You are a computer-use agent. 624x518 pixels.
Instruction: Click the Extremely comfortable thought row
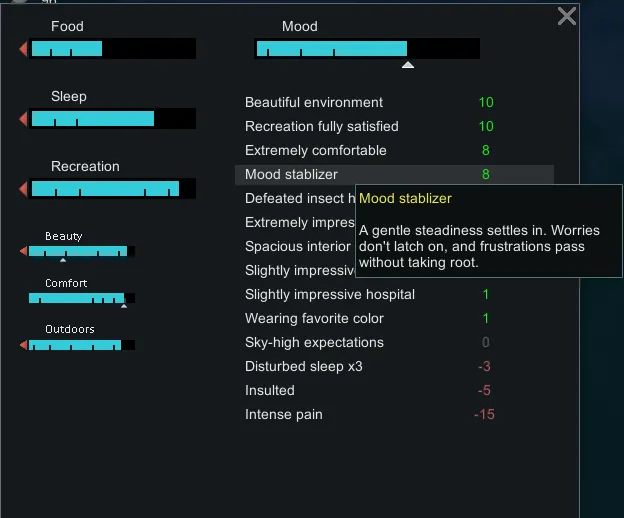pos(316,150)
